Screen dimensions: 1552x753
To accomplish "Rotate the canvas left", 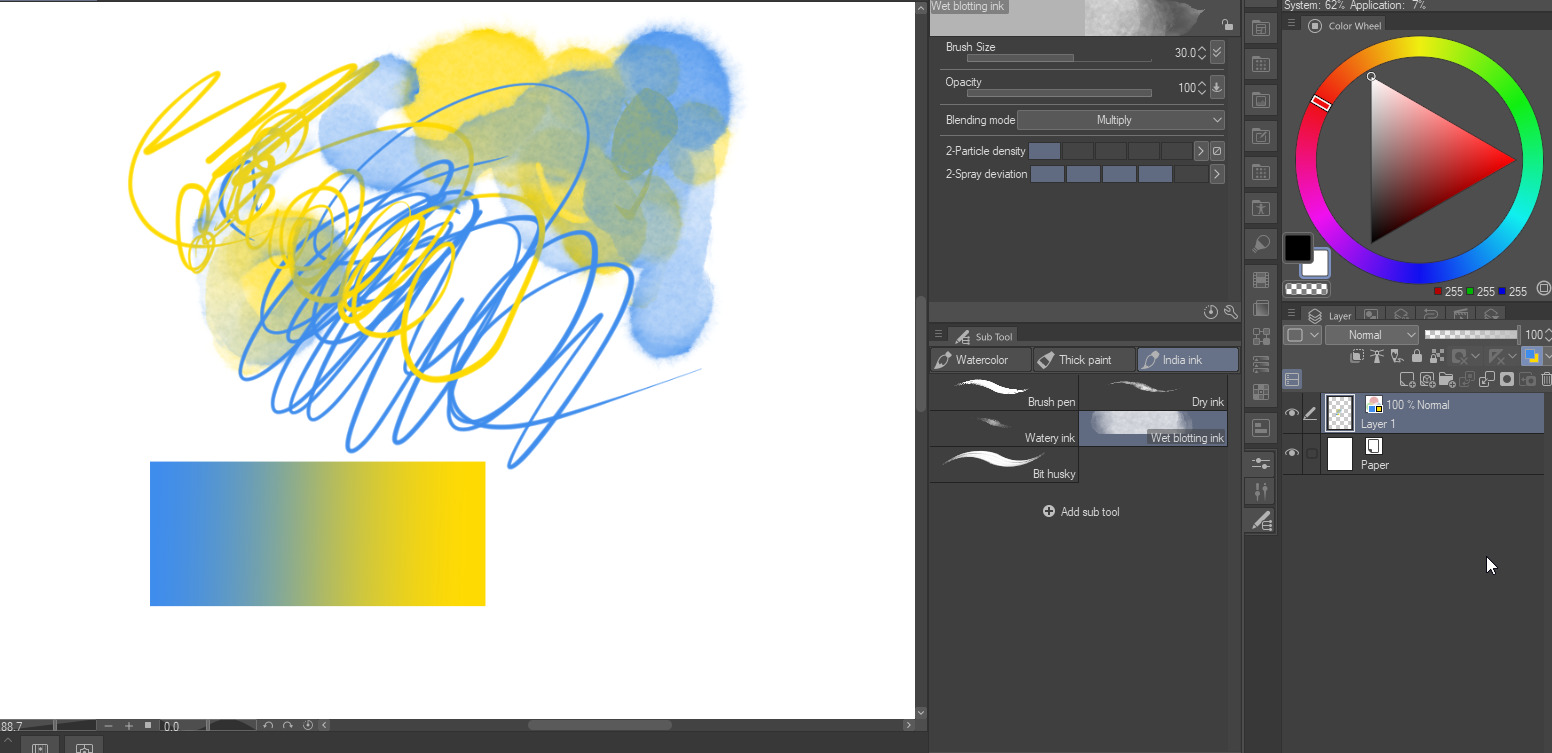I will (268, 726).
